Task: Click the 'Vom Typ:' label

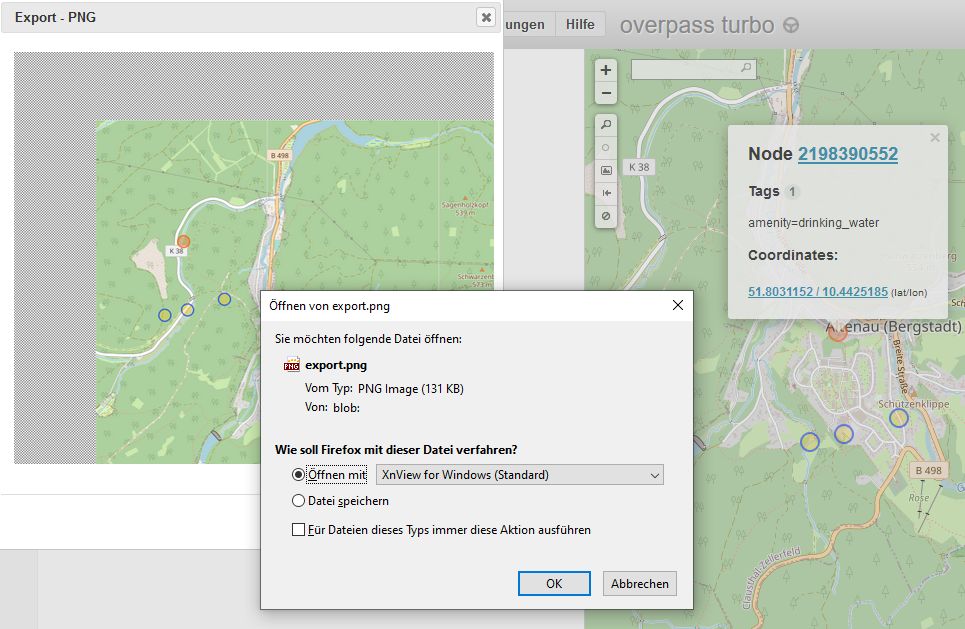Action: 329,389
